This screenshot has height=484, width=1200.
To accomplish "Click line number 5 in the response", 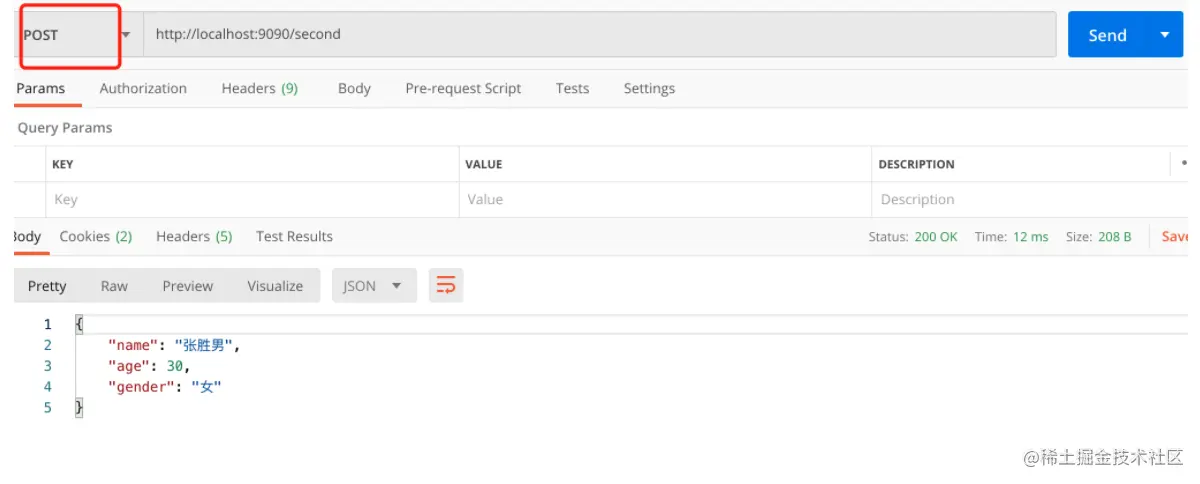I will [x=47, y=408].
